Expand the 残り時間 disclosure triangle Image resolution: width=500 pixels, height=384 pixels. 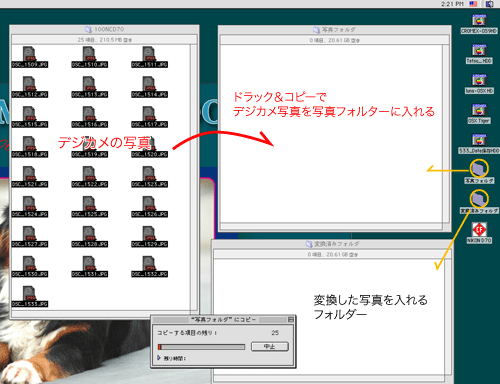tap(159, 358)
